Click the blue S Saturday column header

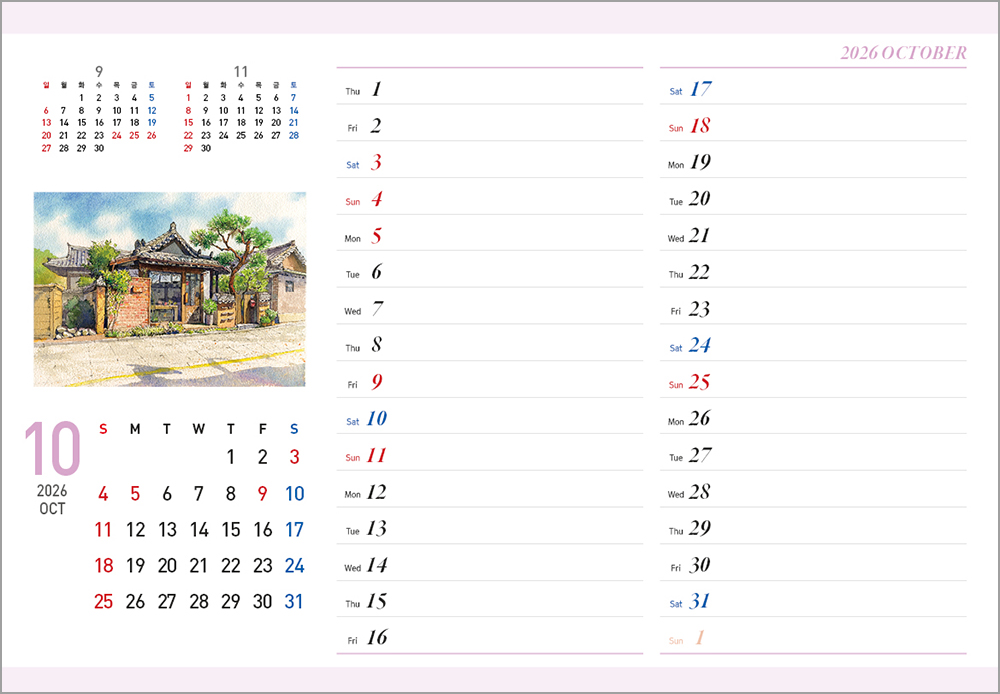[294, 428]
